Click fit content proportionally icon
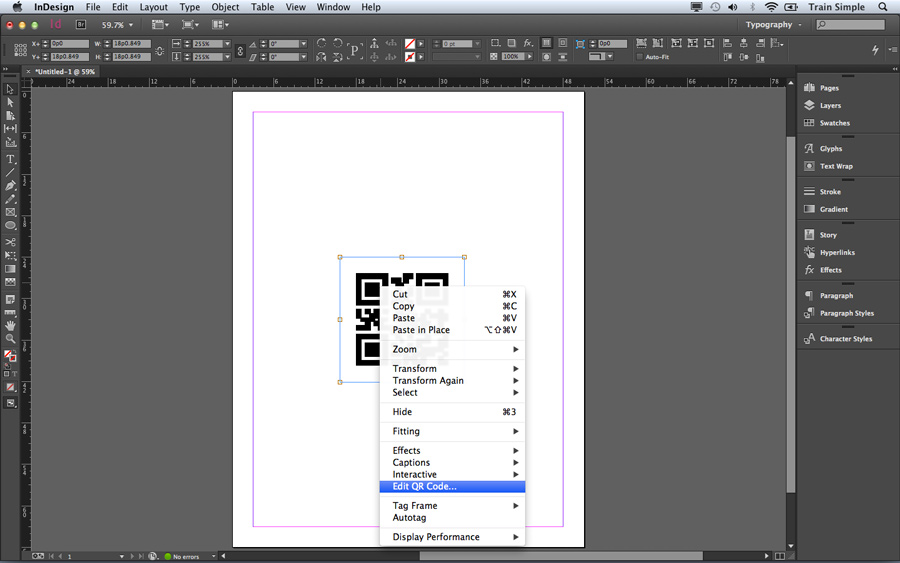 point(658,43)
